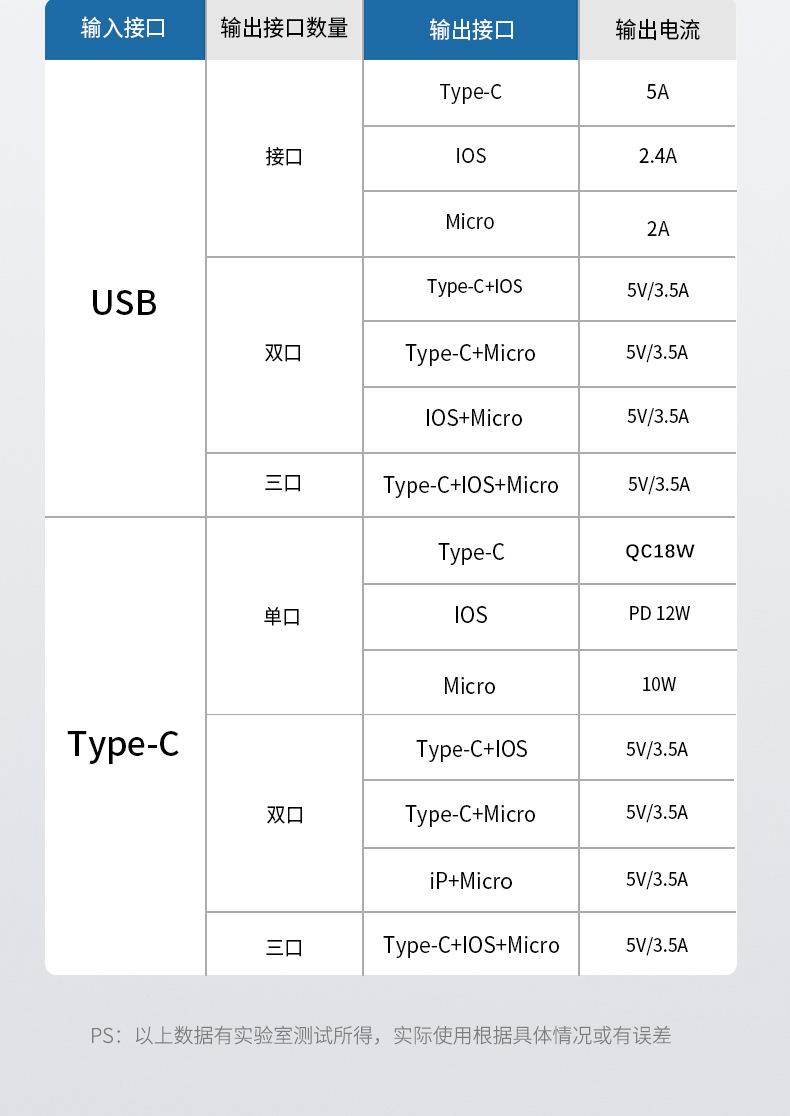Select the IOS cell beside 2.4A
The width and height of the screenshot is (790, 1116).
click(x=471, y=156)
